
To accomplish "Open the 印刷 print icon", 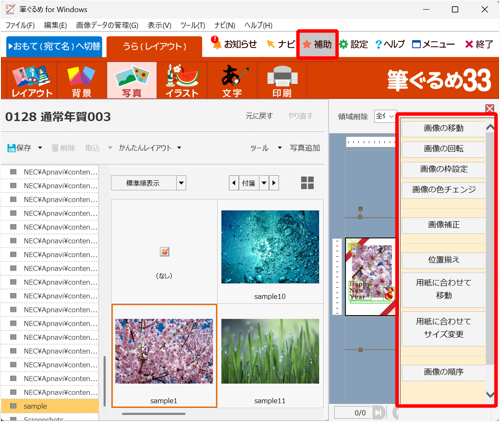I will click(282, 81).
